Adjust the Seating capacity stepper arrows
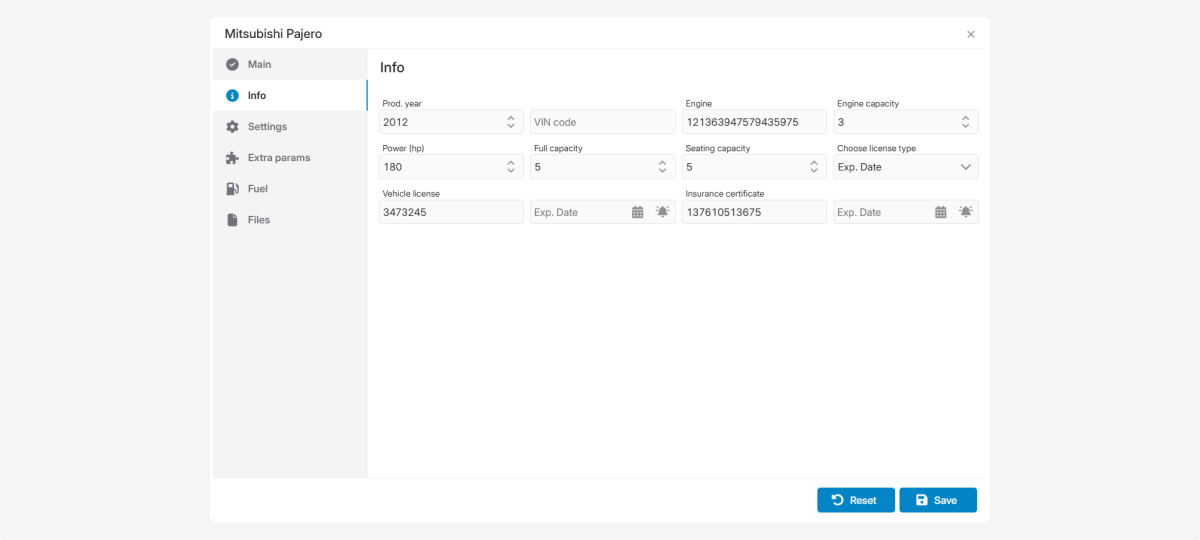Image resolution: width=1200 pixels, height=540 pixels. pyautogui.click(x=813, y=167)
